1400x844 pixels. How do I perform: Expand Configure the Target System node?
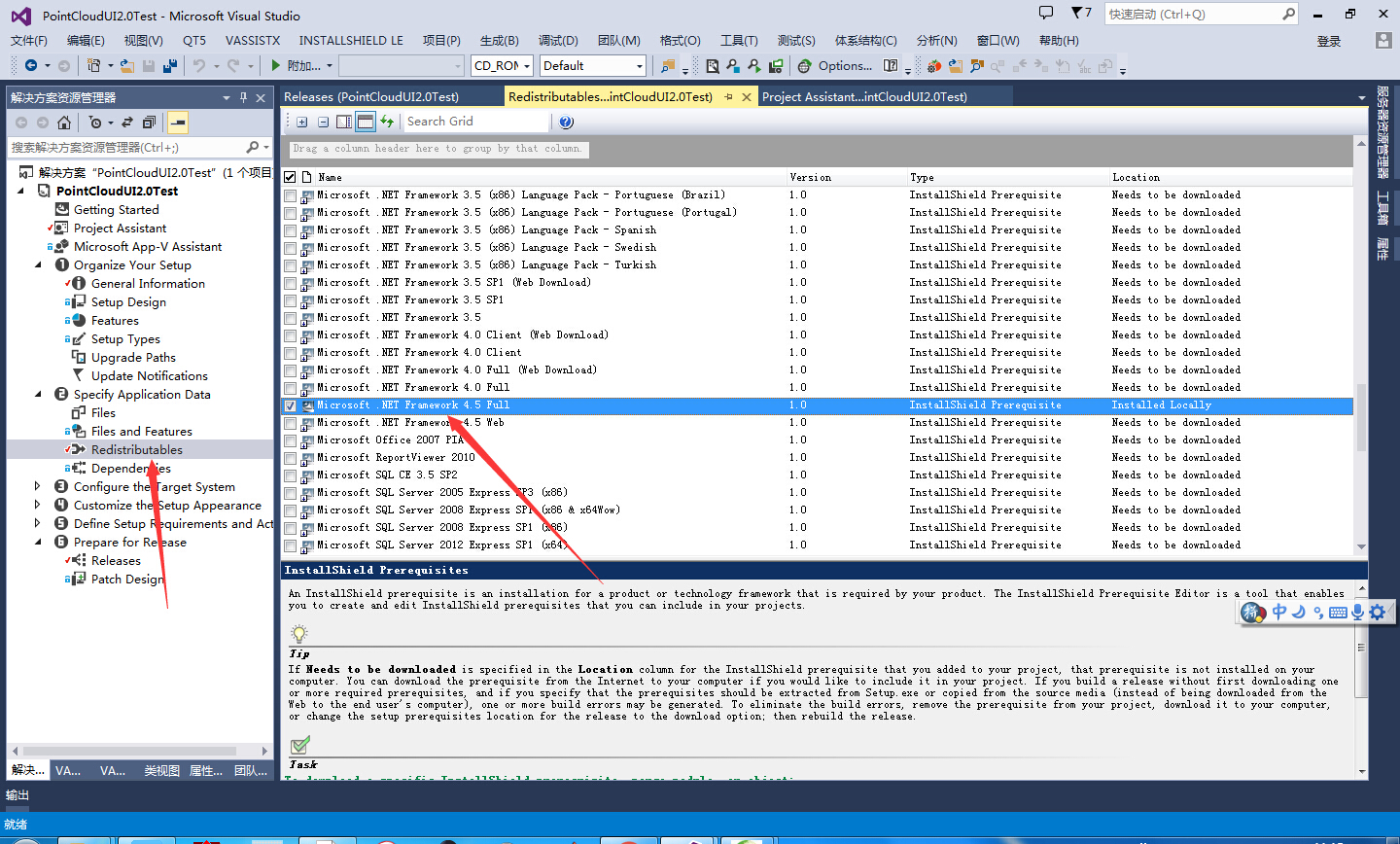(x=39, y=486)
